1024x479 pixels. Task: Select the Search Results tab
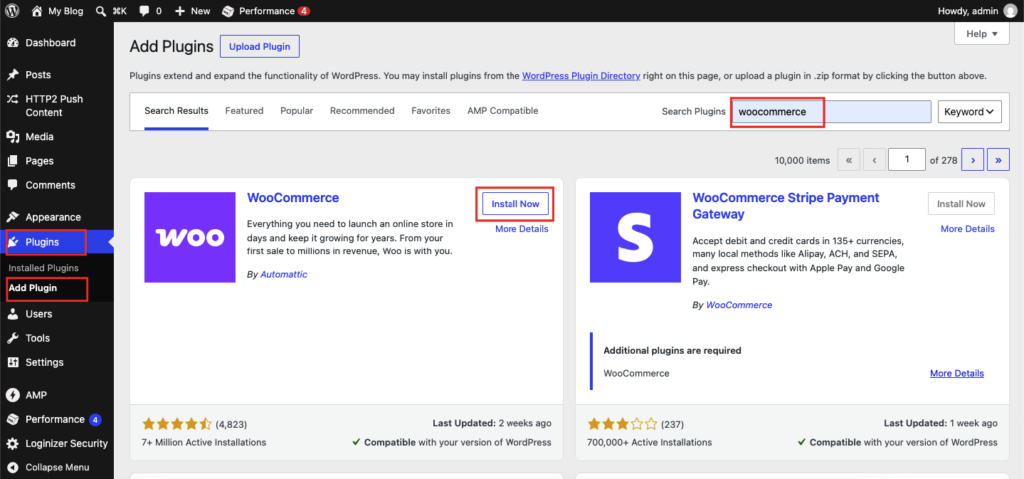click(176, 111)
